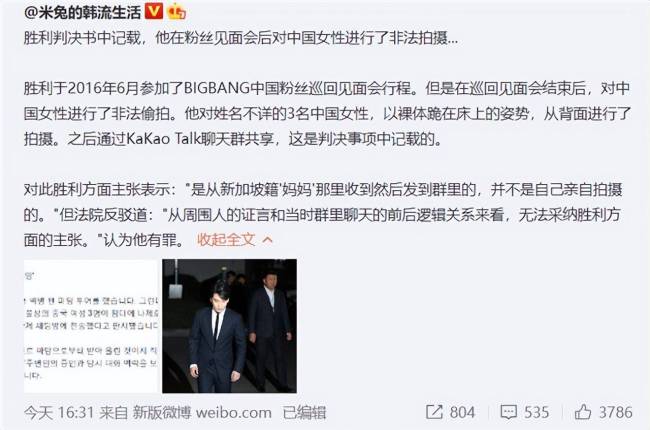Click the 已编辑 edited label

coord(305,413)
